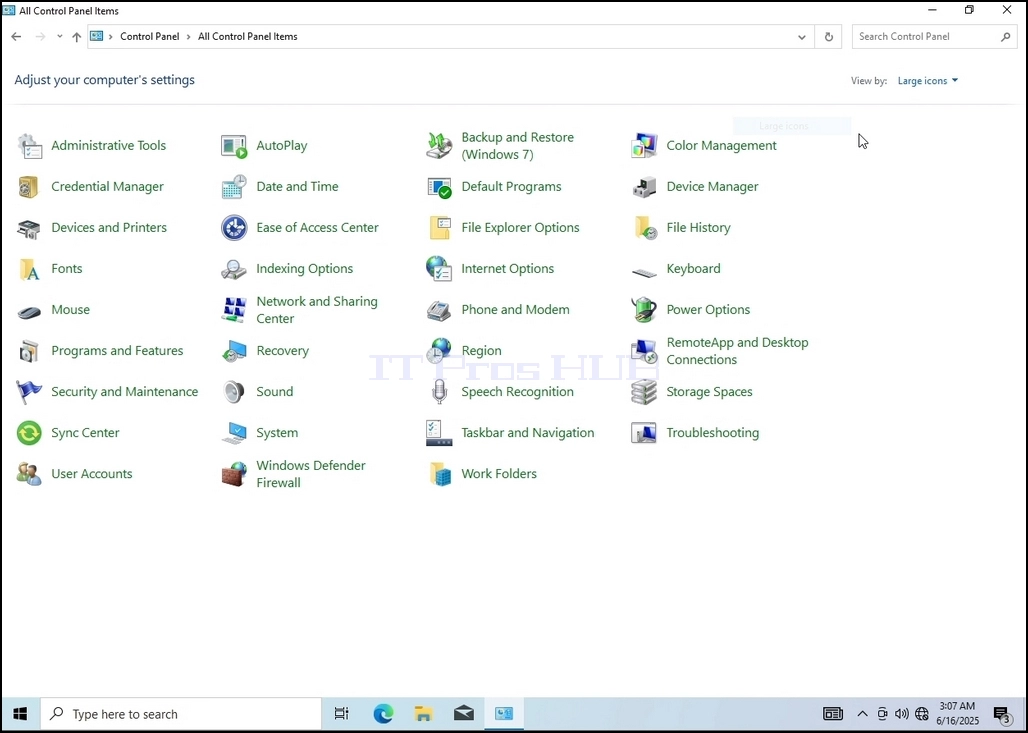Open the Mail app on taskbar
1028x733 pixels.
coord(464,714)
